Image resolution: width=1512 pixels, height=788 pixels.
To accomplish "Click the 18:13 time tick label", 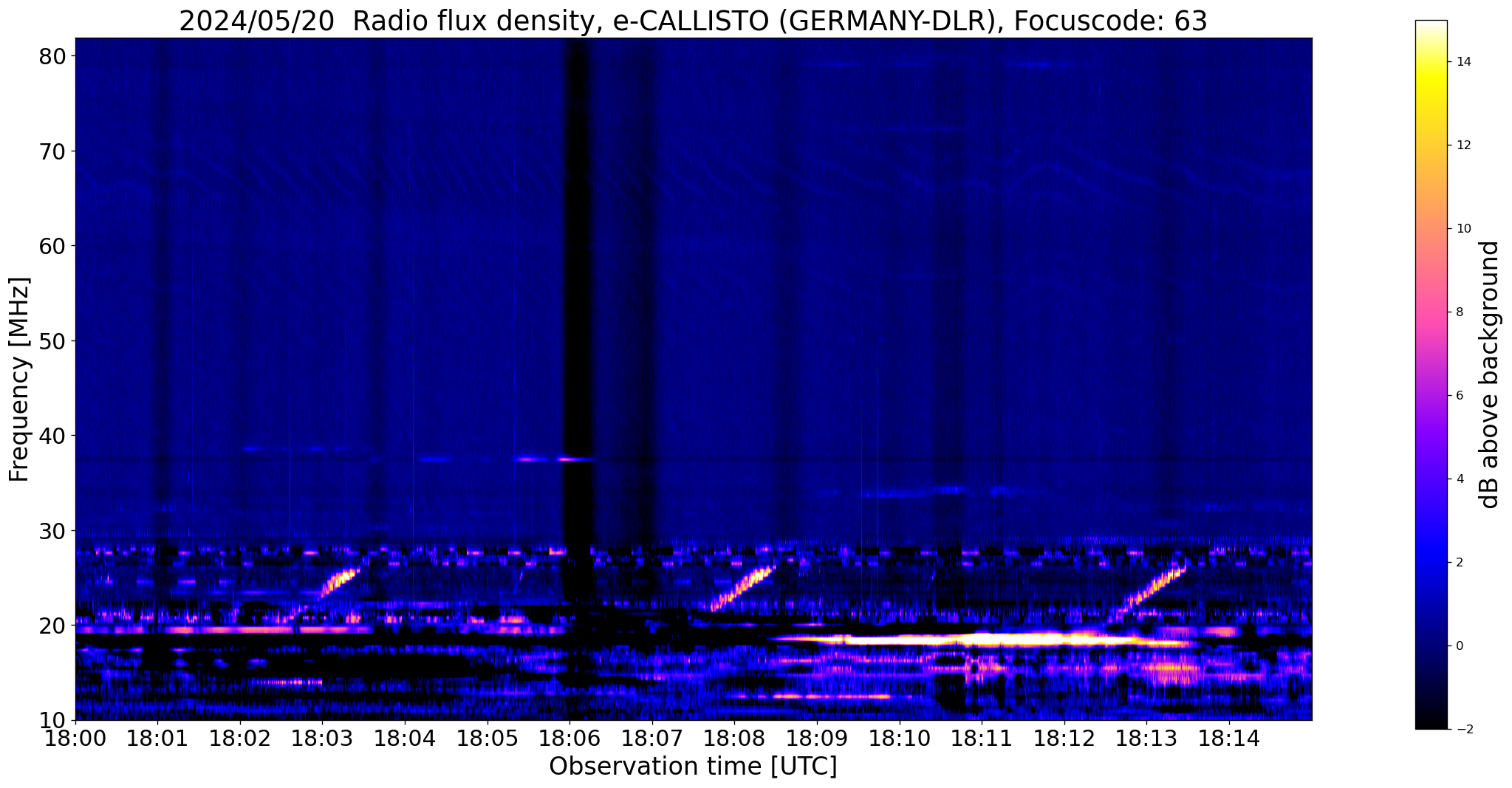I will click(x=1146, y=738).
